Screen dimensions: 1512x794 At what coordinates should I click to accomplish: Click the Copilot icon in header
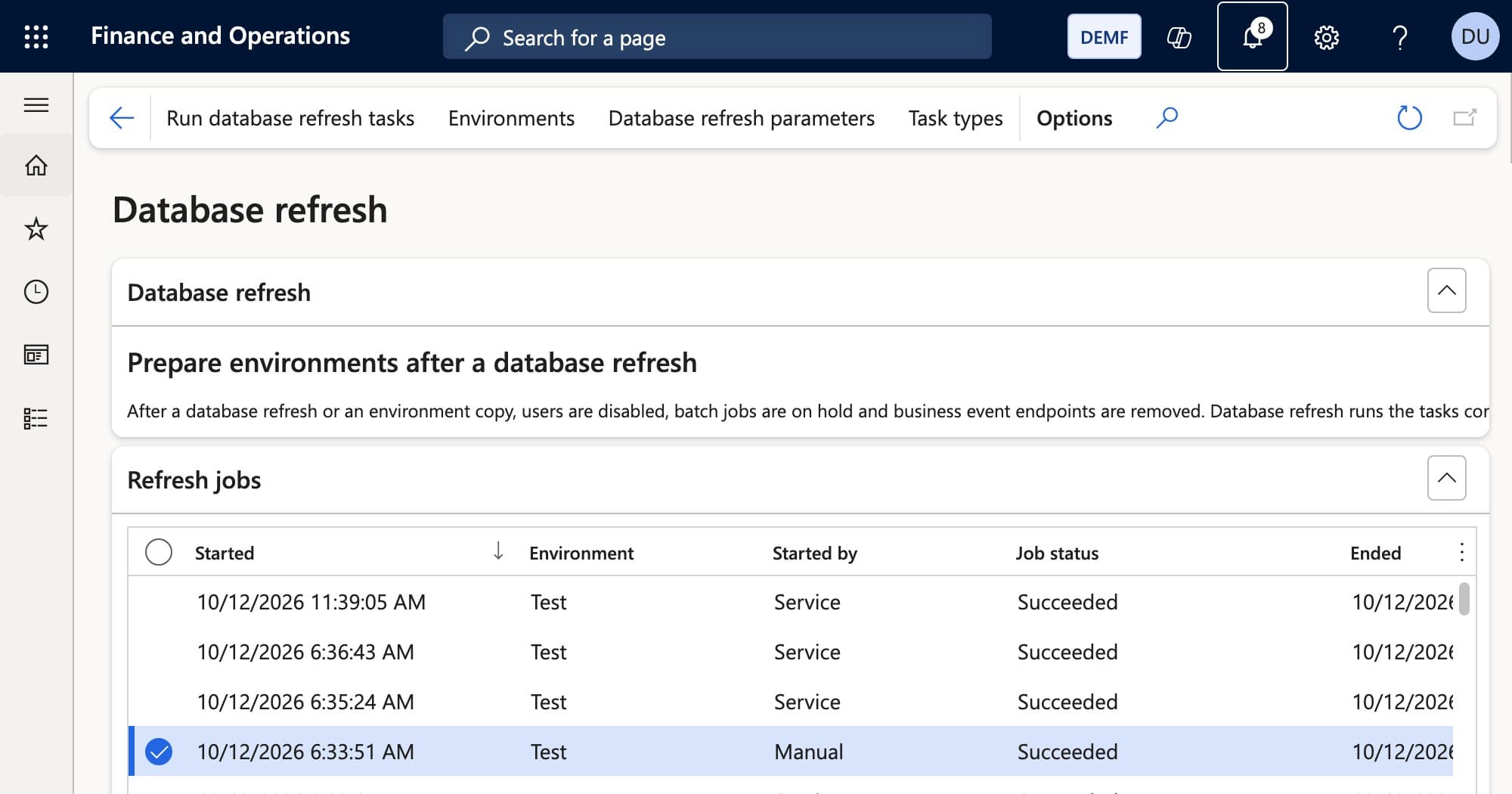1179,36
